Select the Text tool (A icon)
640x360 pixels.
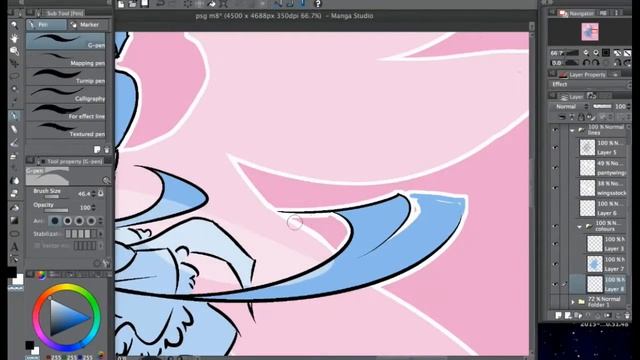click(14, 247)
